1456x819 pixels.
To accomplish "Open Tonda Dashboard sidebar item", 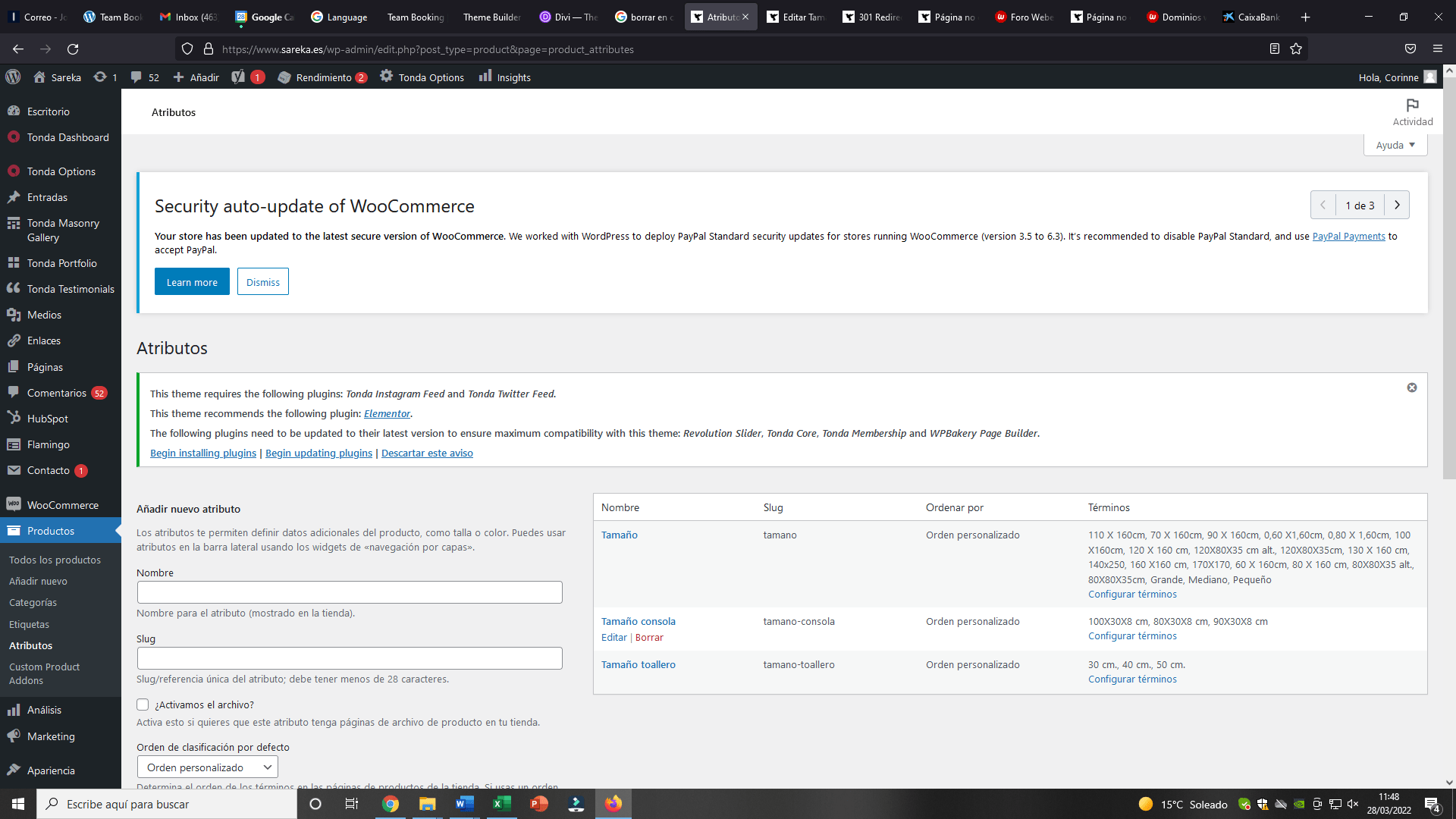I will (x=61, y=137).
